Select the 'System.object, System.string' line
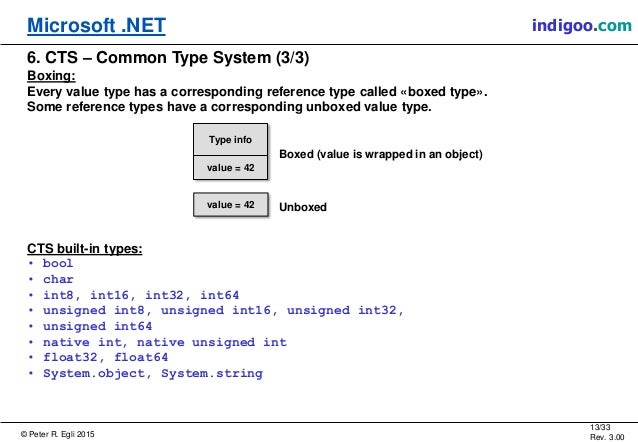The height and width of the screenshot is (442, 638). pyautogui.click(x=153, y=374)
